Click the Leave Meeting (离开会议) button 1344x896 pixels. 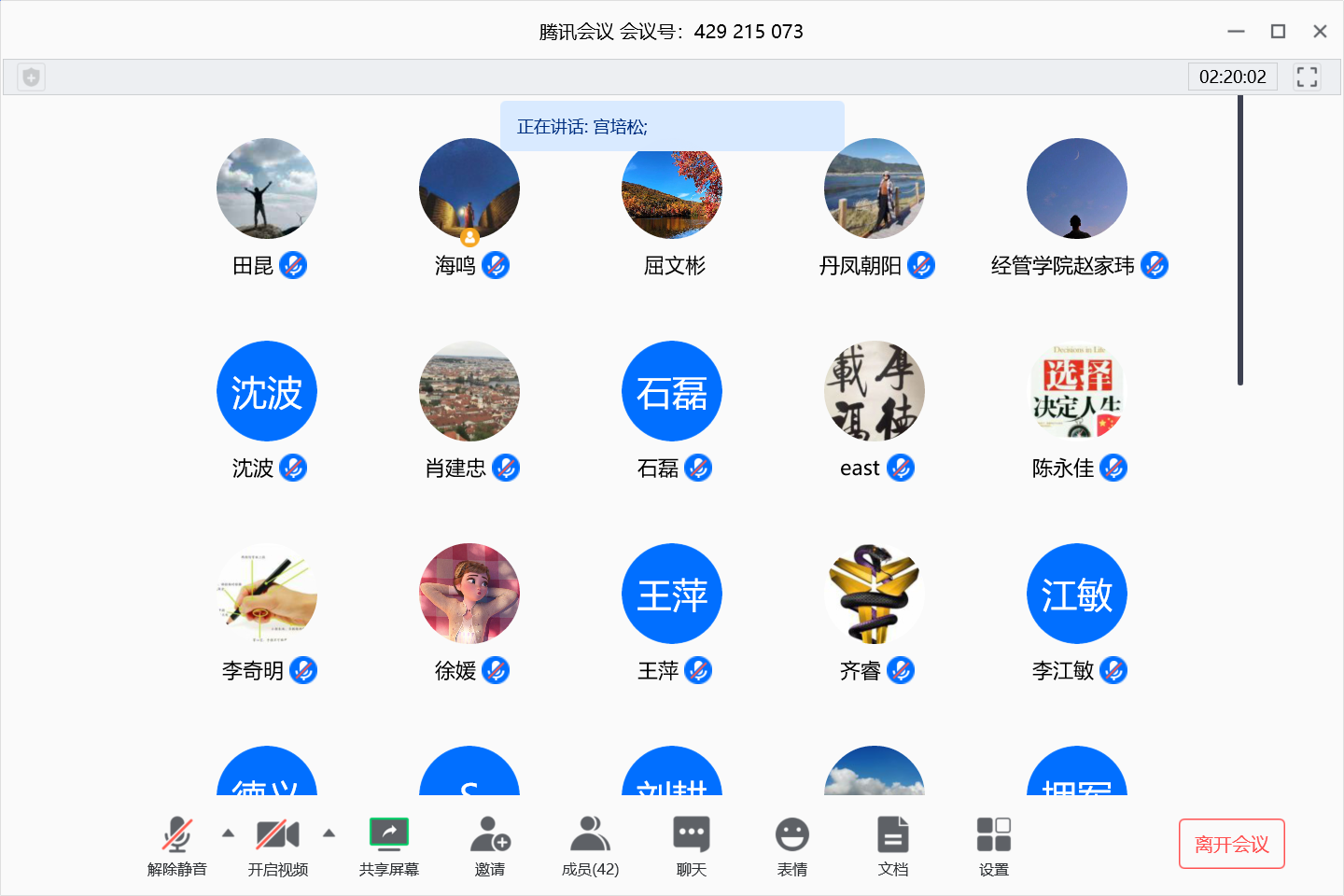(x=1231, y=844)
